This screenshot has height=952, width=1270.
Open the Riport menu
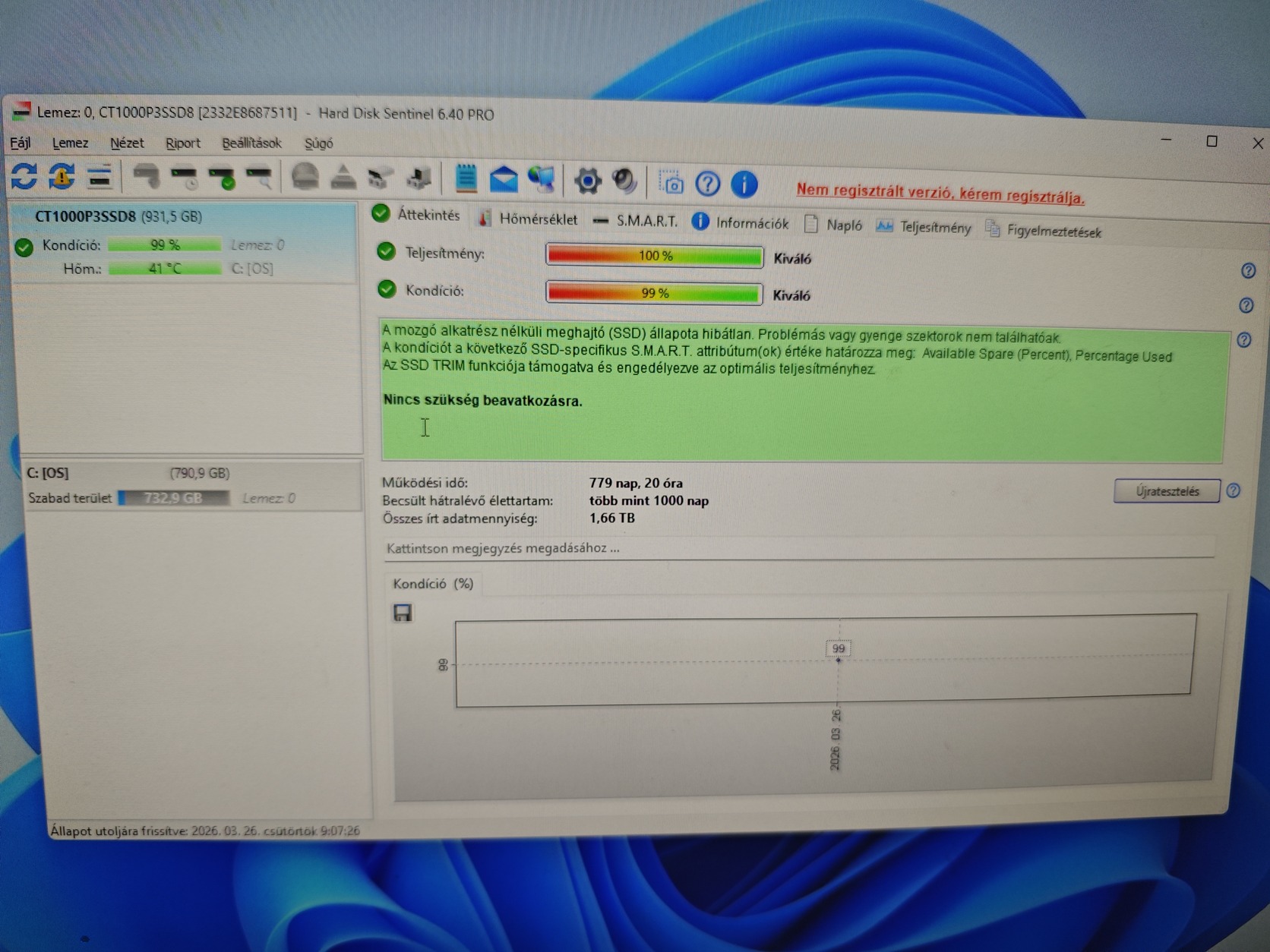(x=183, y=143)
